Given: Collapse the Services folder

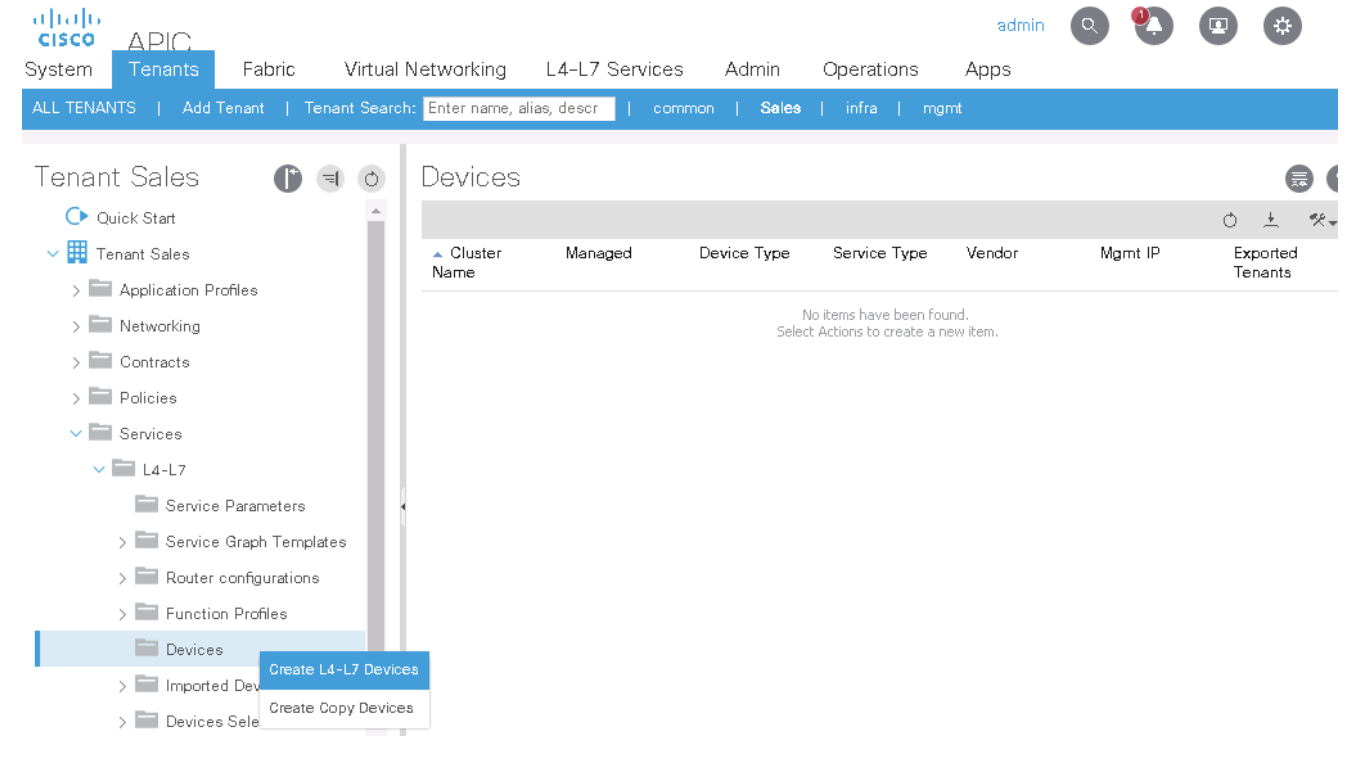Looking at the screenshot, I should click(x=76, y=434).
